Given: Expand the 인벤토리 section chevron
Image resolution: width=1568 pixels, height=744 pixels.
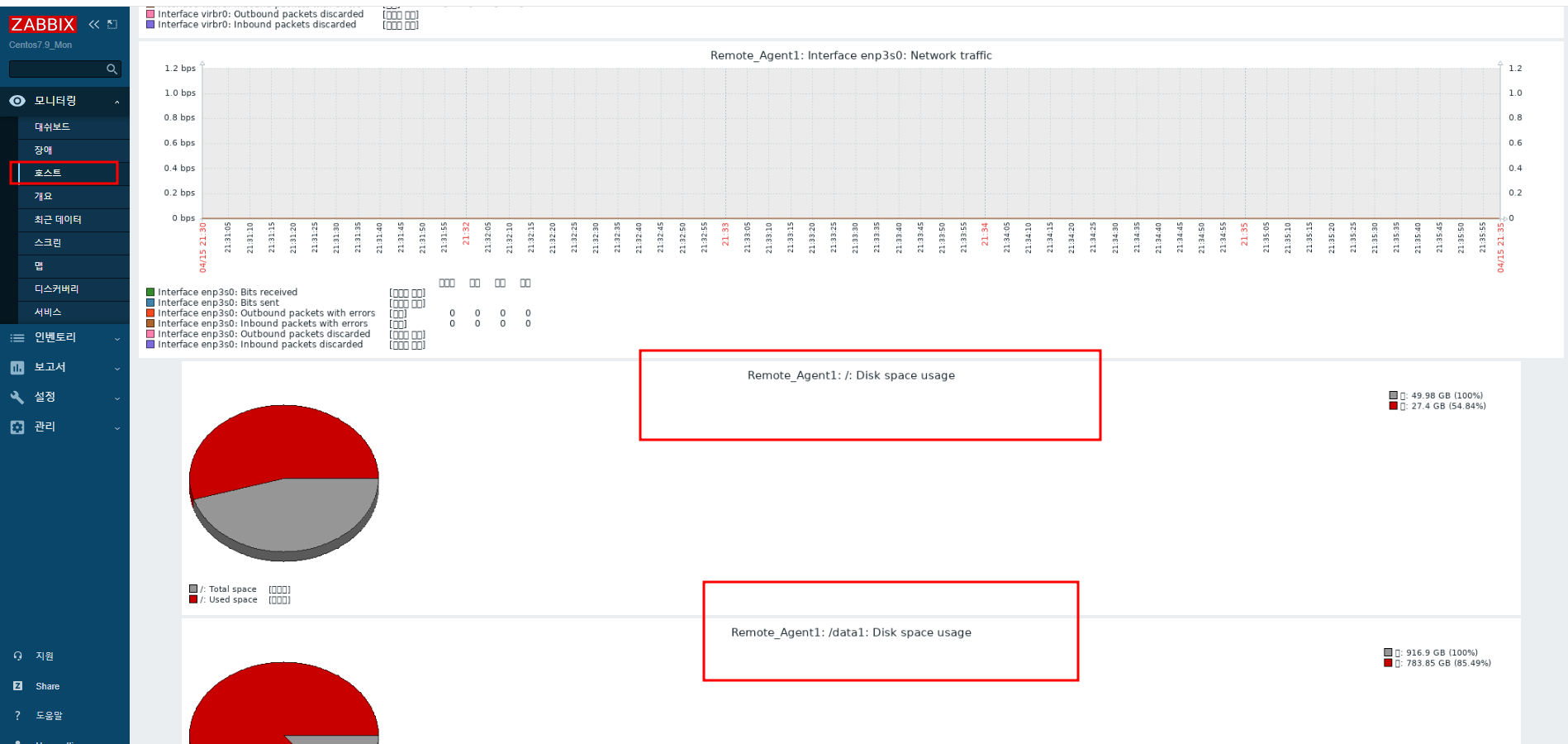Looking at the screenshot, I should pos(117,339).
